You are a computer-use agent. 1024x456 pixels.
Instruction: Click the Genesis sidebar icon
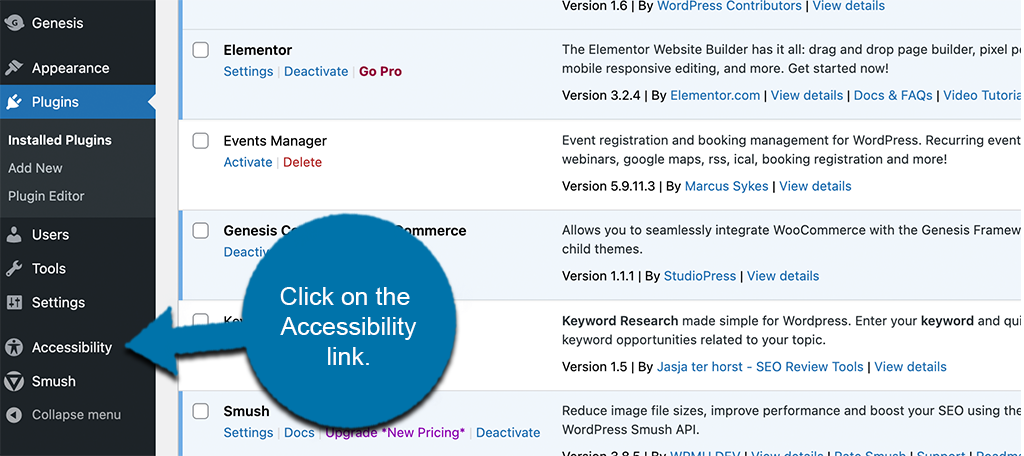(x=14, y=24)
